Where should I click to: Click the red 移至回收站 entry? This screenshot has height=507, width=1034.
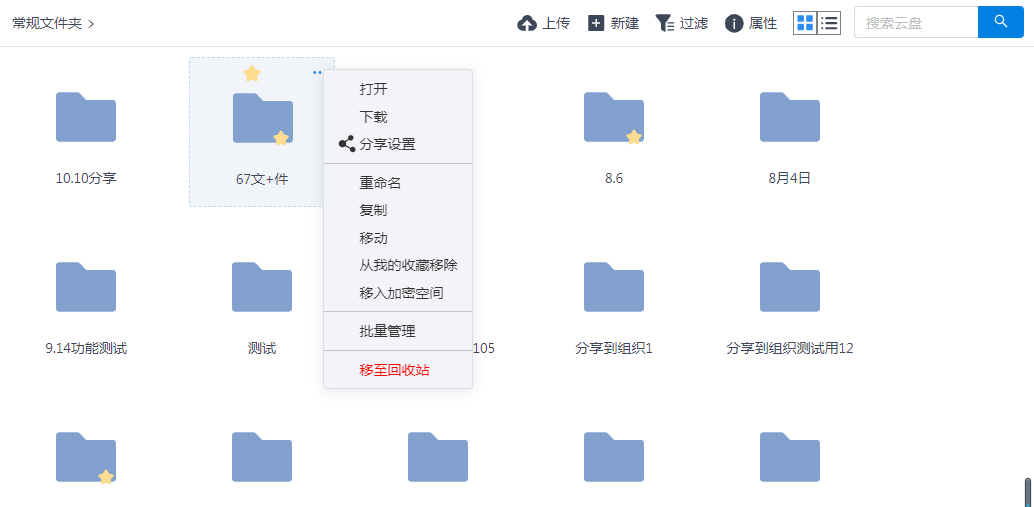pyautogui.click(x=398, y=370)
